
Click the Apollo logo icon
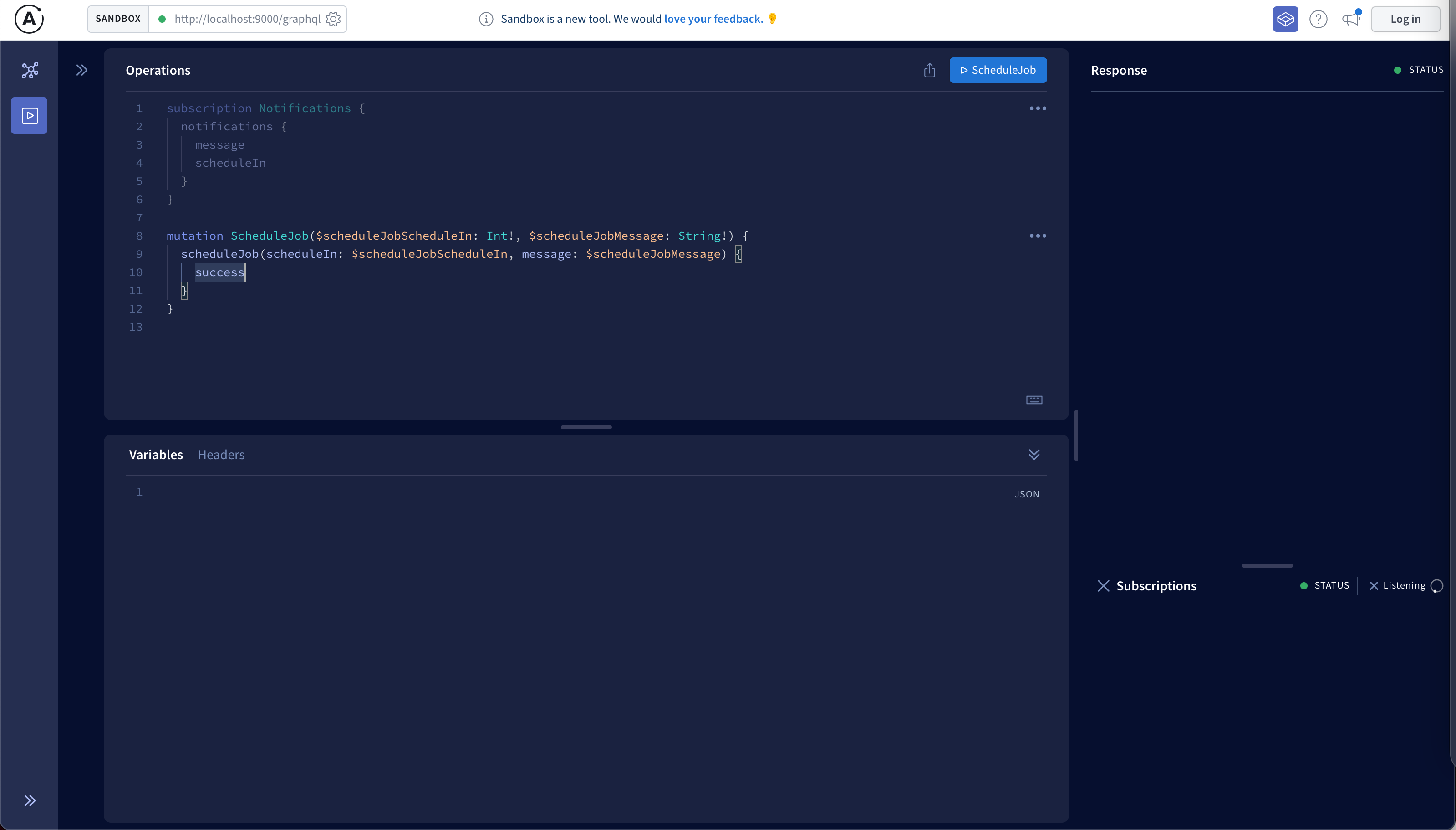point(29,20)
